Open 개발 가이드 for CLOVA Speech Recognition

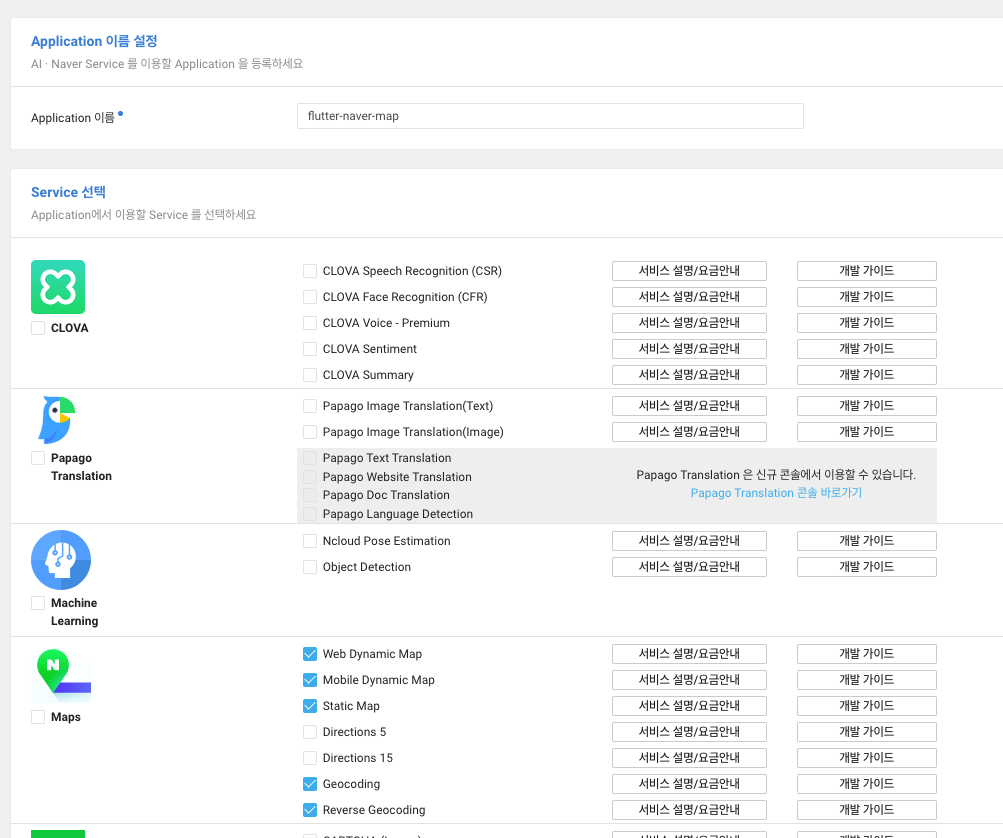click(867, 271)
